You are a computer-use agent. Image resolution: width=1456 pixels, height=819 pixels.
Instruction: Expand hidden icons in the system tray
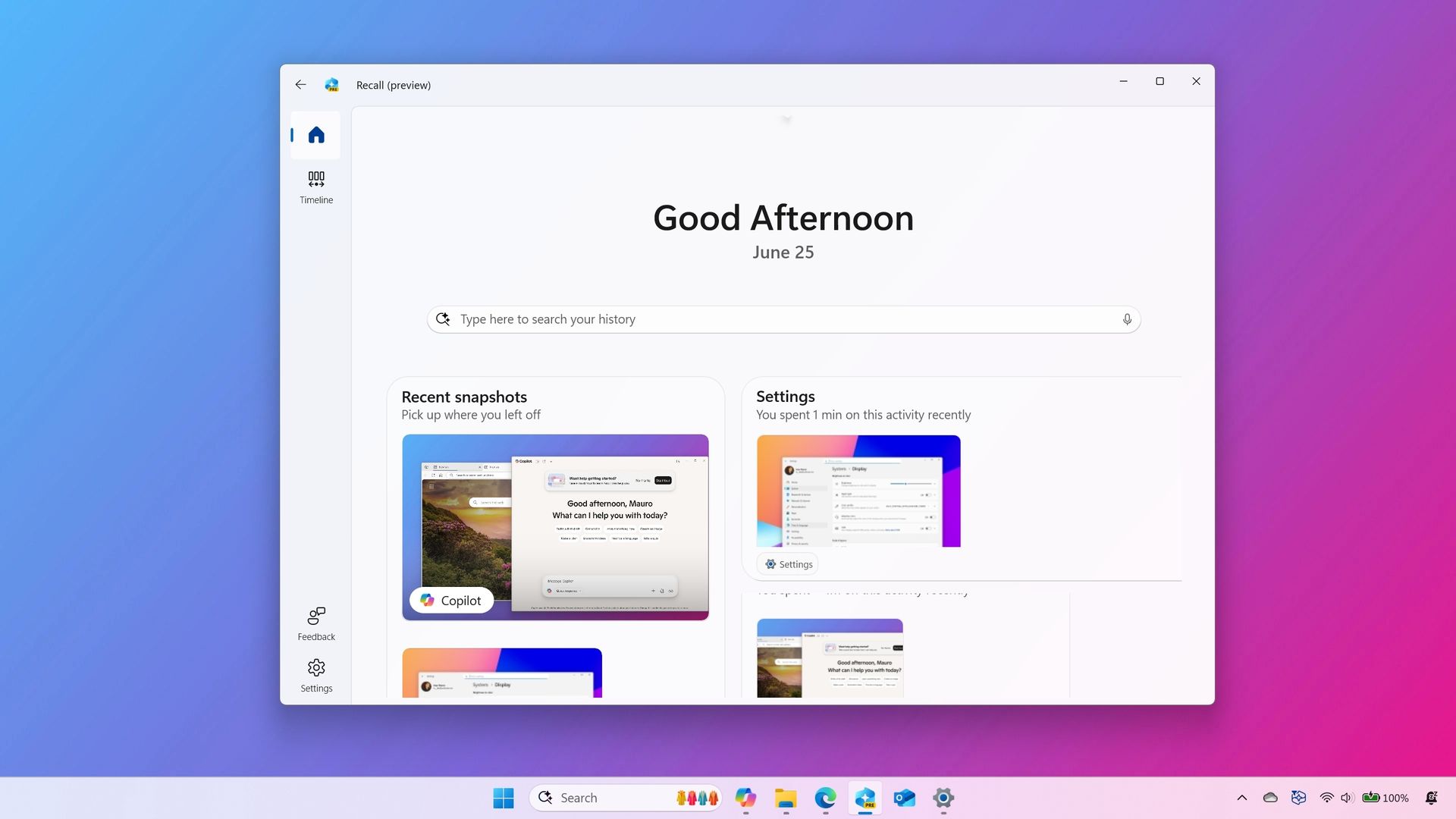(1242, 798)
